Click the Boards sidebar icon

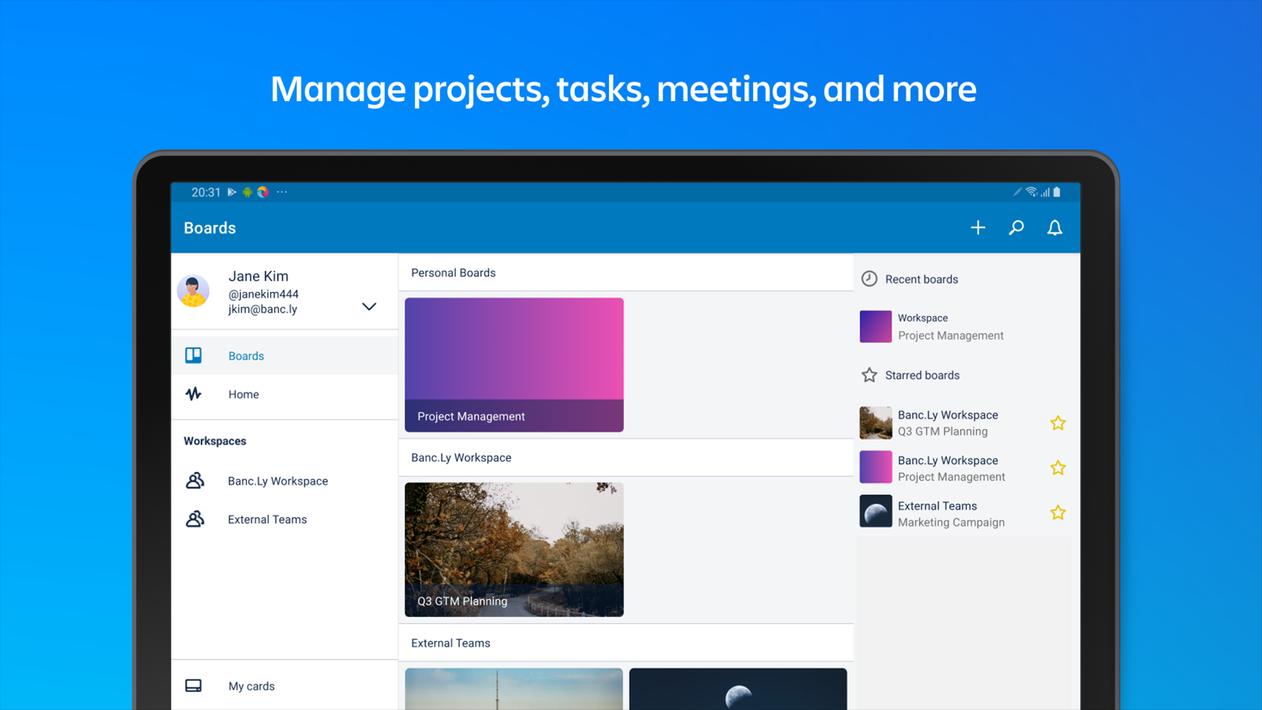pos(193,355)
